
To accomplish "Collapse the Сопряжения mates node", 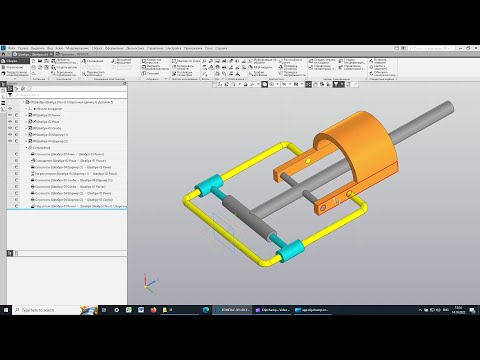I will (26, 148).
